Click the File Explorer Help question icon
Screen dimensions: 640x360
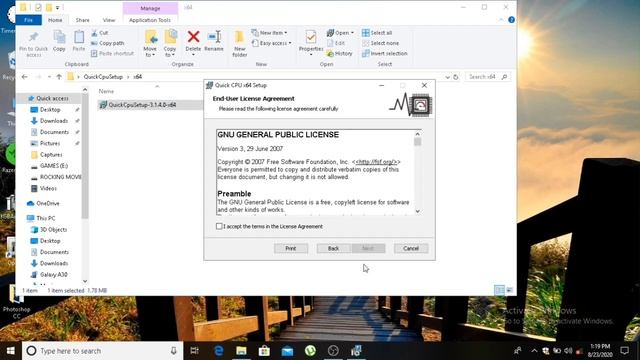point(511,20)
